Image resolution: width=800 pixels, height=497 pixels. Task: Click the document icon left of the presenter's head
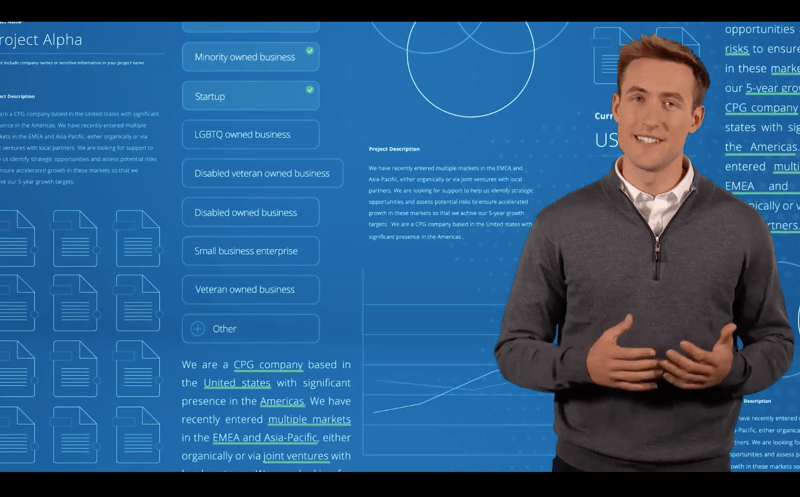click(608, 56)
